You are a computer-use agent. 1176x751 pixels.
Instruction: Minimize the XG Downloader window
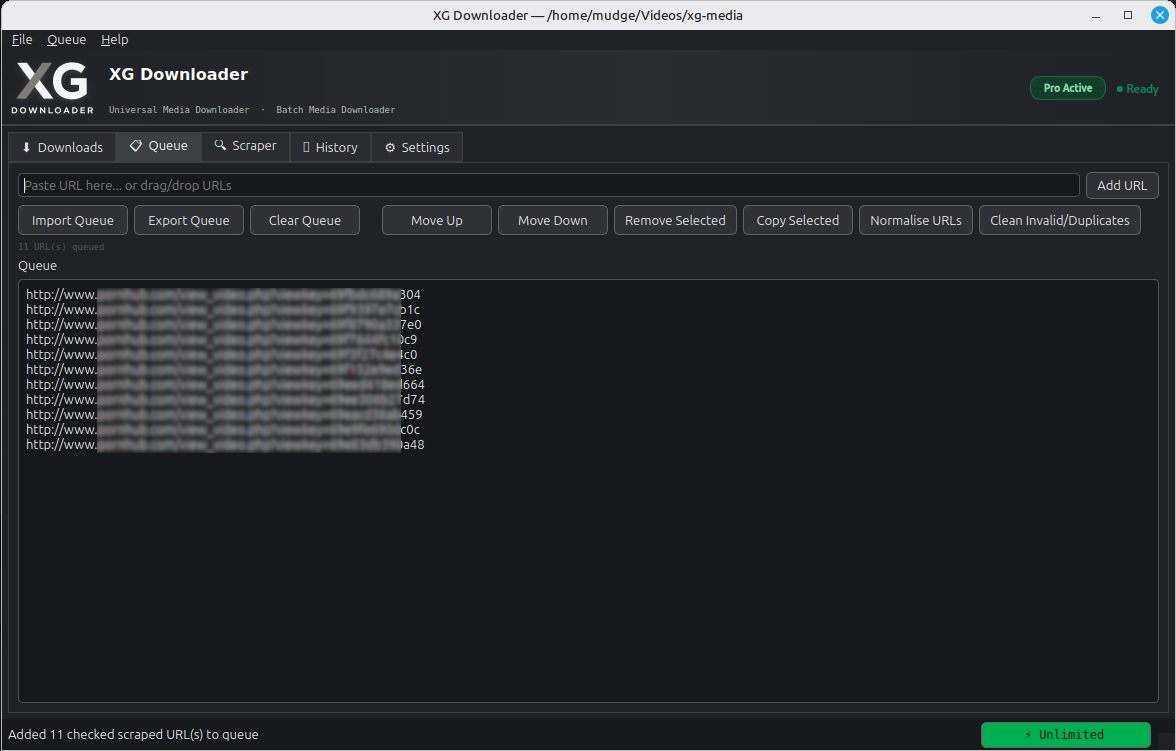[x=1096, y=15]
